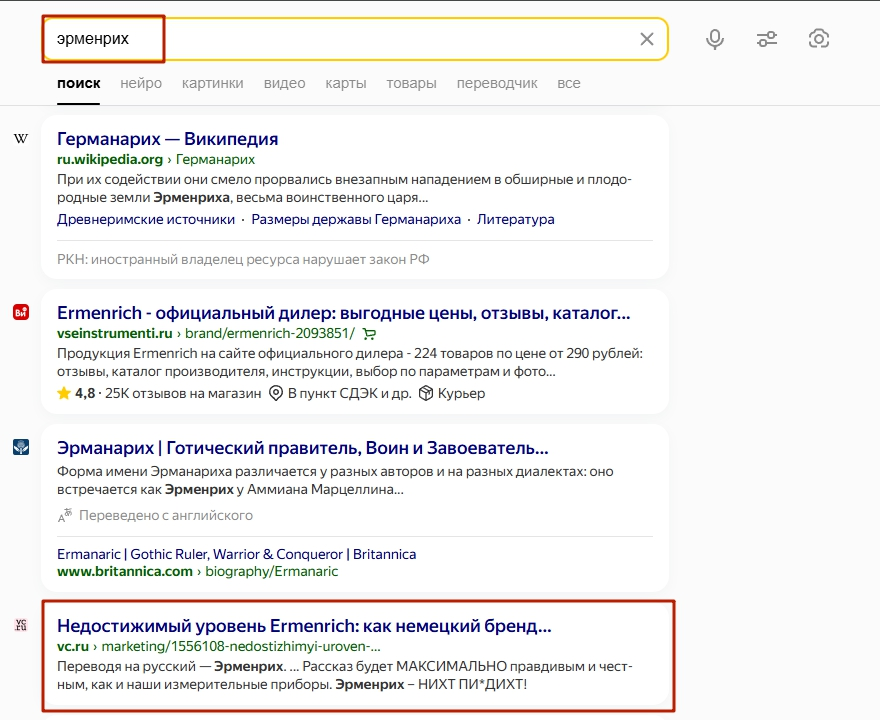Click the 25K отзывов на магазин text
The height and width of the screenshot is (720, 880).
pyautogui.click(x=183, y=393)
